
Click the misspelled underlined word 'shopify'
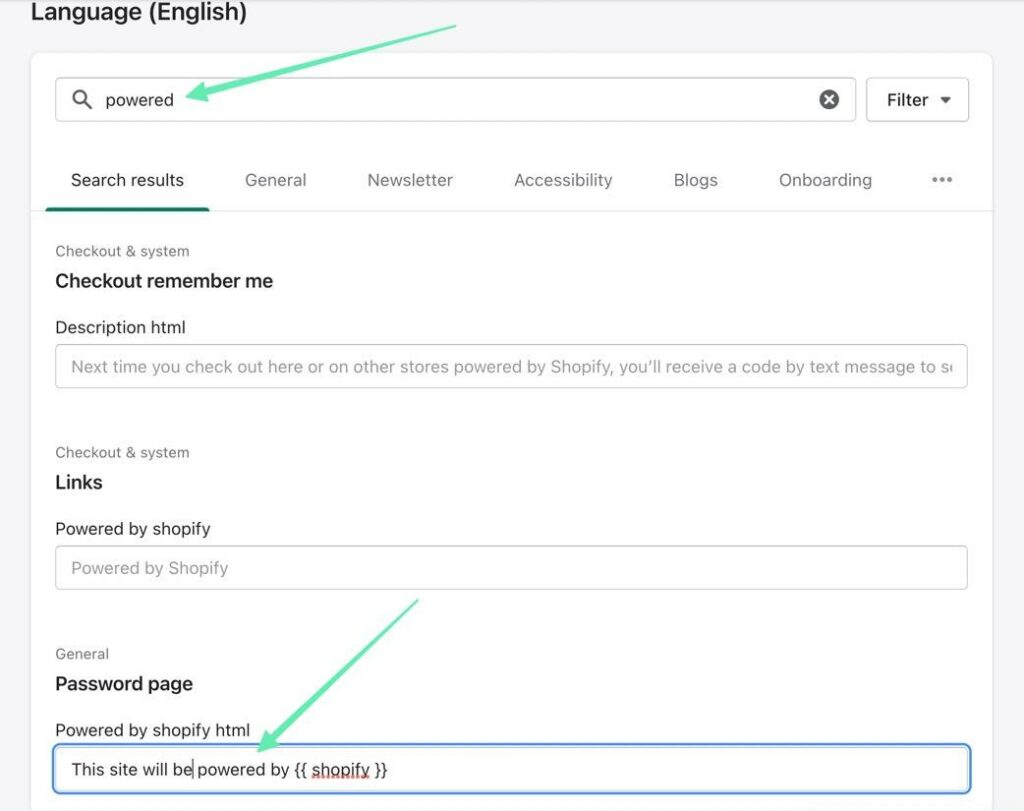click(340, 770)
